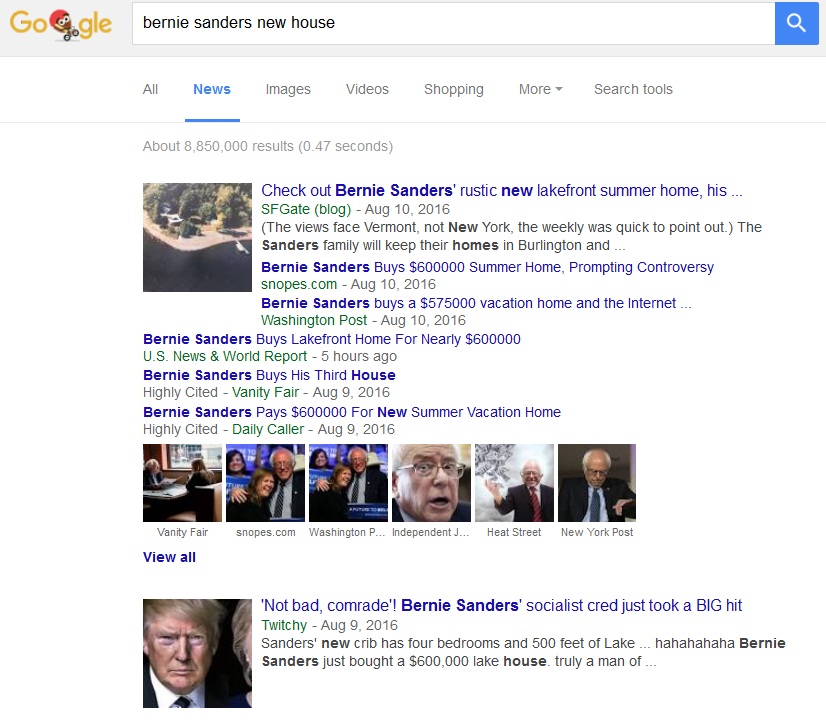Screen dimensions: 826x727
Task: Click the Twitchy article portrait thumbnail
Action: 198,653
